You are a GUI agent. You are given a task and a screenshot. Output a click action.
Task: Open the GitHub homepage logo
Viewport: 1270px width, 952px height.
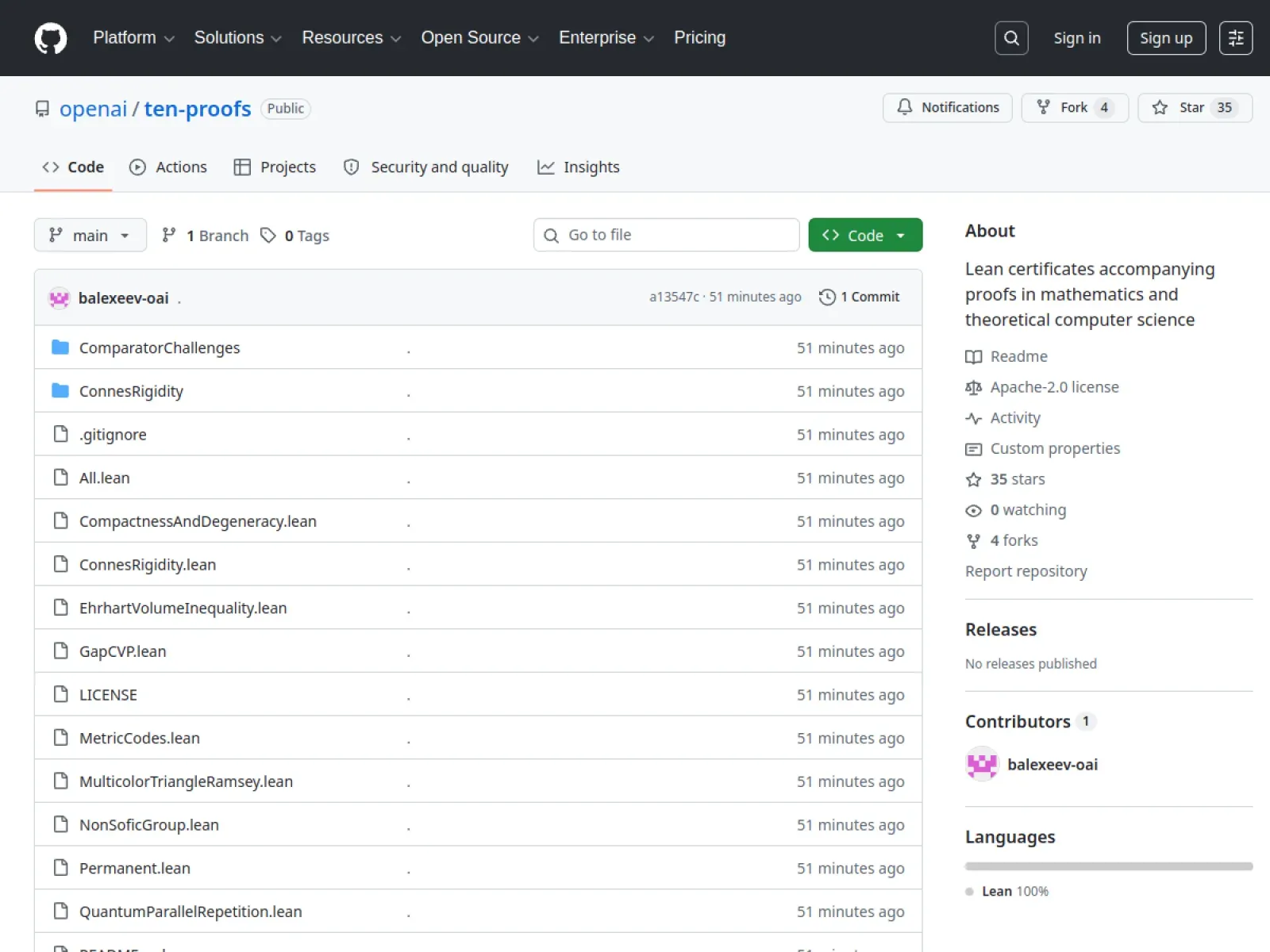point(51,38)
